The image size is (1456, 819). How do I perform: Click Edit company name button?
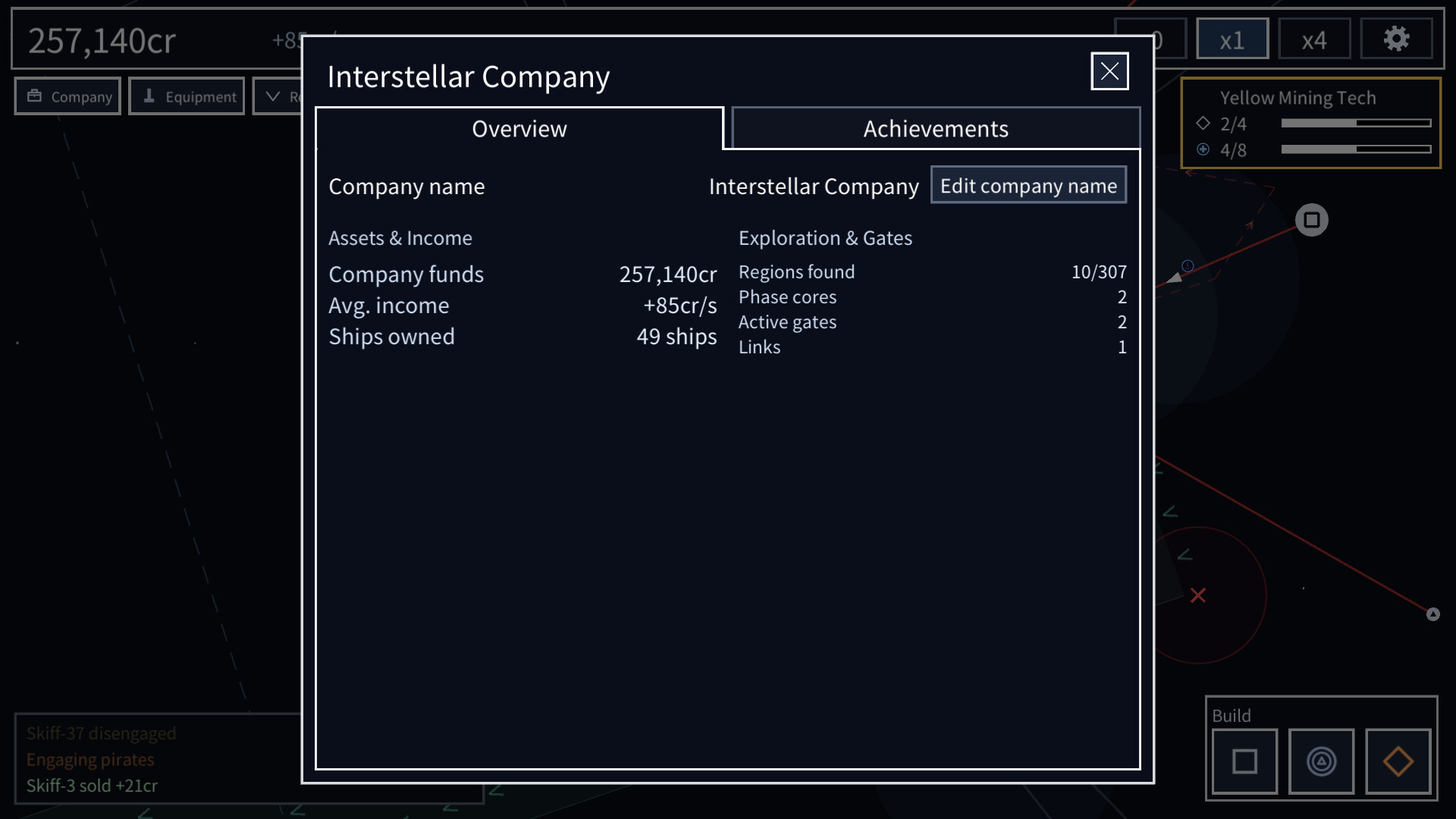(x=1028, y=185)
